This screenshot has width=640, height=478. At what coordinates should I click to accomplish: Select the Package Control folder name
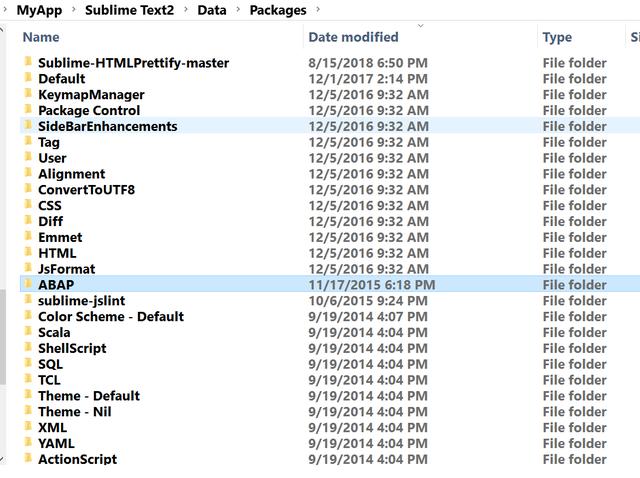[x=89, y=111]
